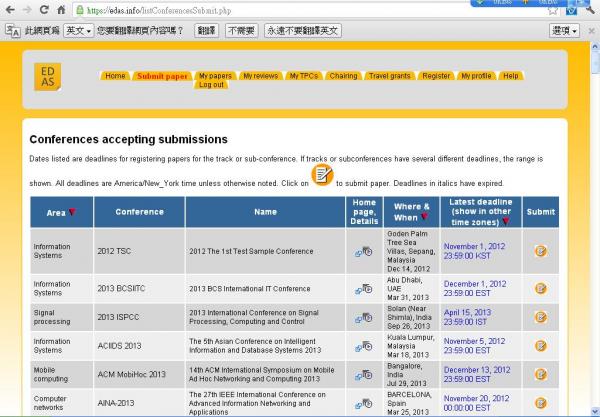
Task: Bookmark the page with the star icon
Action: [x=553, y=11]
